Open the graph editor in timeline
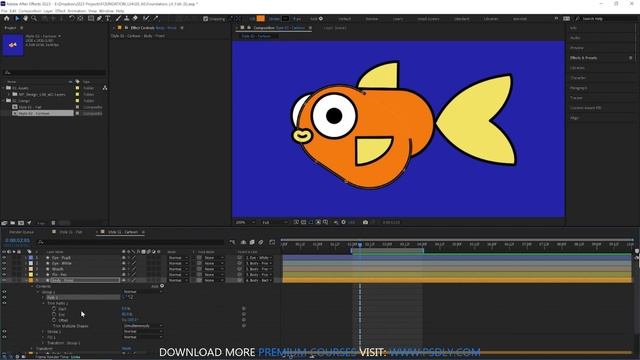 tap(272, 242)
